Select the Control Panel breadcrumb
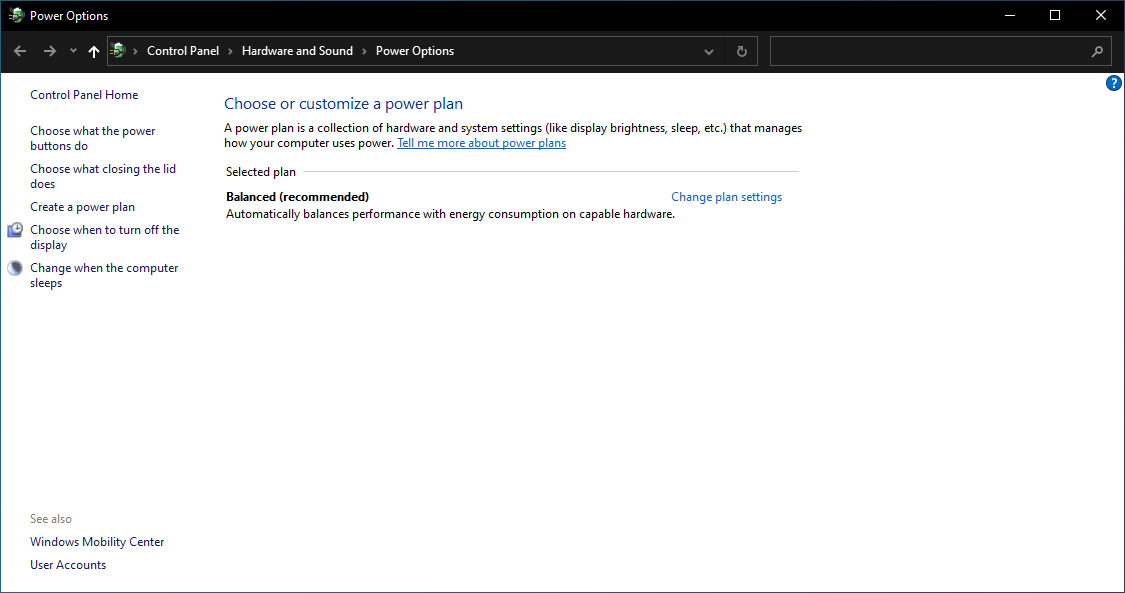Viewport: 1125px width, 593px height. (183, 51)
